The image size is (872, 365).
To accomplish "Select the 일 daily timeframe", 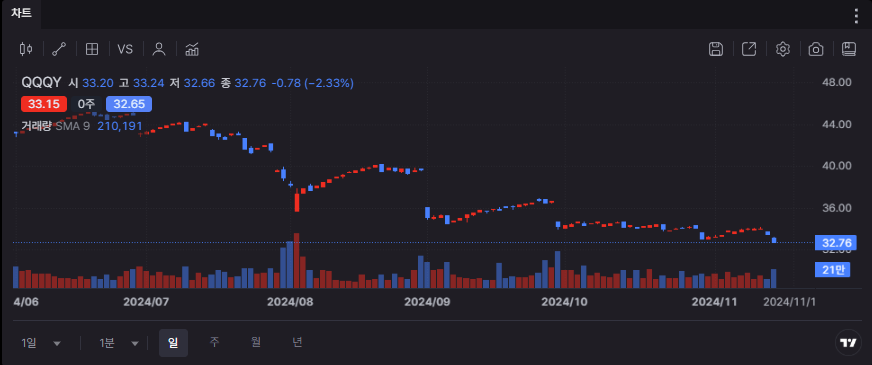I will click(174, 343).
